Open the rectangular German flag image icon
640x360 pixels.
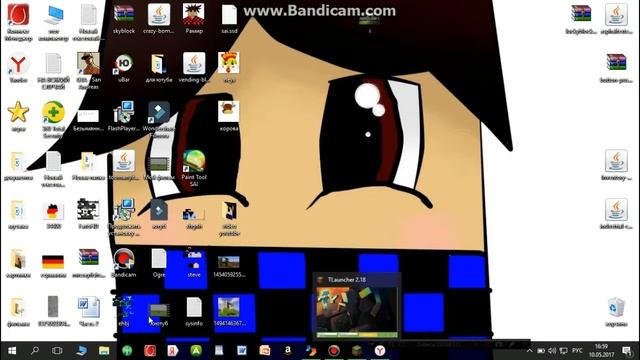pyautogui.click(x=53, y=265)
